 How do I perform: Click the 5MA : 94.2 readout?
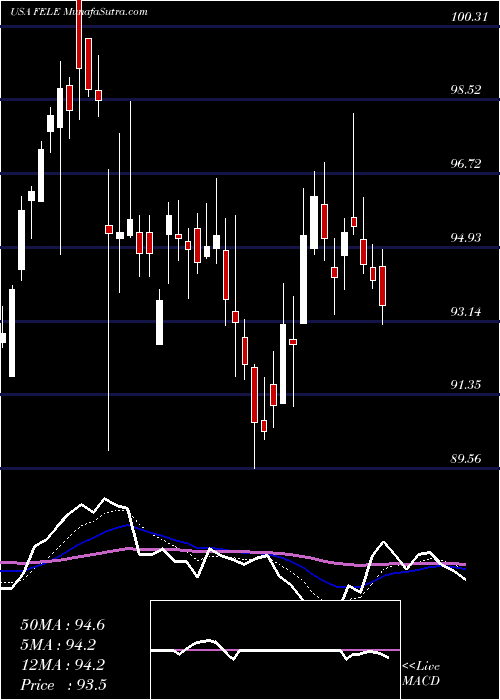coord(58,645)
